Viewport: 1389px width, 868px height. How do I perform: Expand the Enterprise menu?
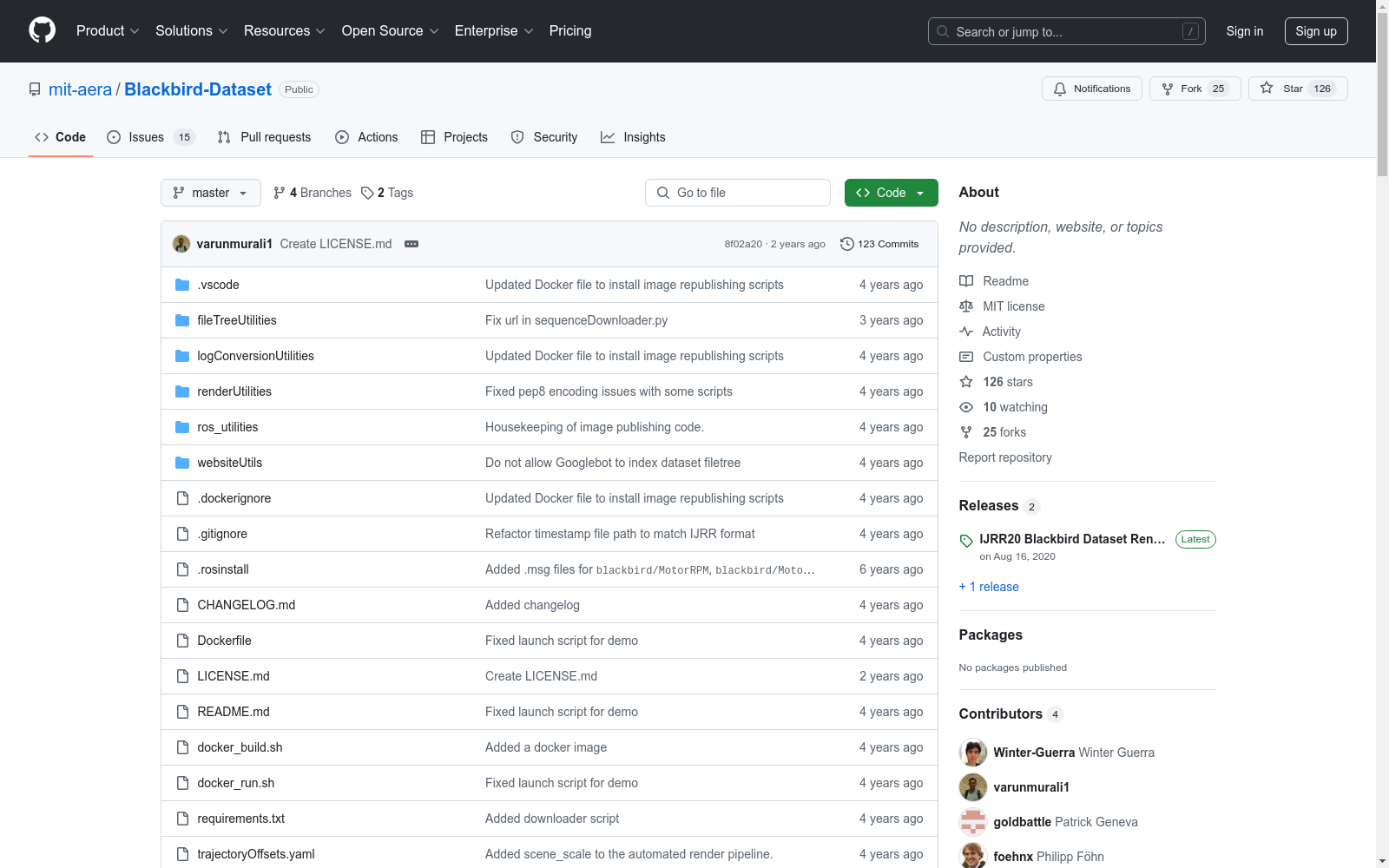point(494,31)
